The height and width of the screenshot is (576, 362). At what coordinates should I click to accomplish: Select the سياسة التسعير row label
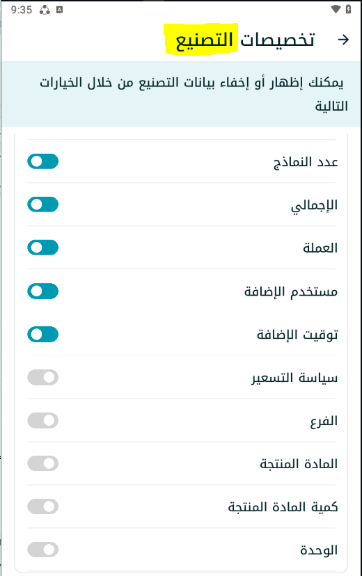[x=294, y=378]
